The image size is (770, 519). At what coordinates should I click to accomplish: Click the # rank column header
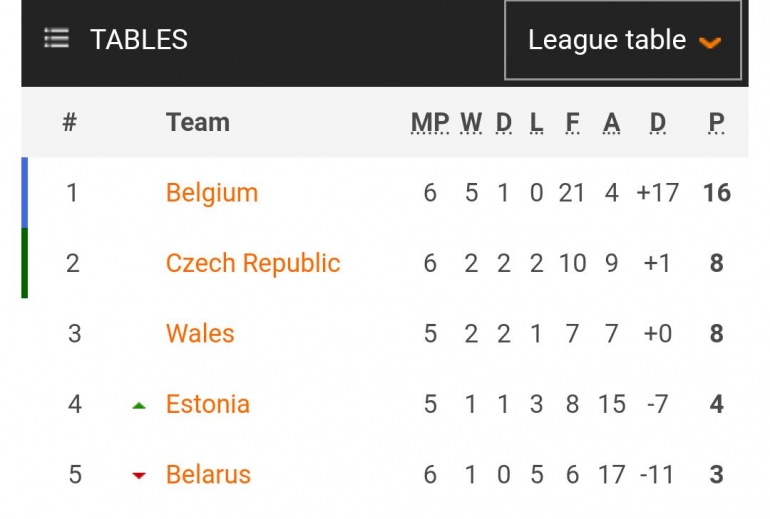pos(69,122)
